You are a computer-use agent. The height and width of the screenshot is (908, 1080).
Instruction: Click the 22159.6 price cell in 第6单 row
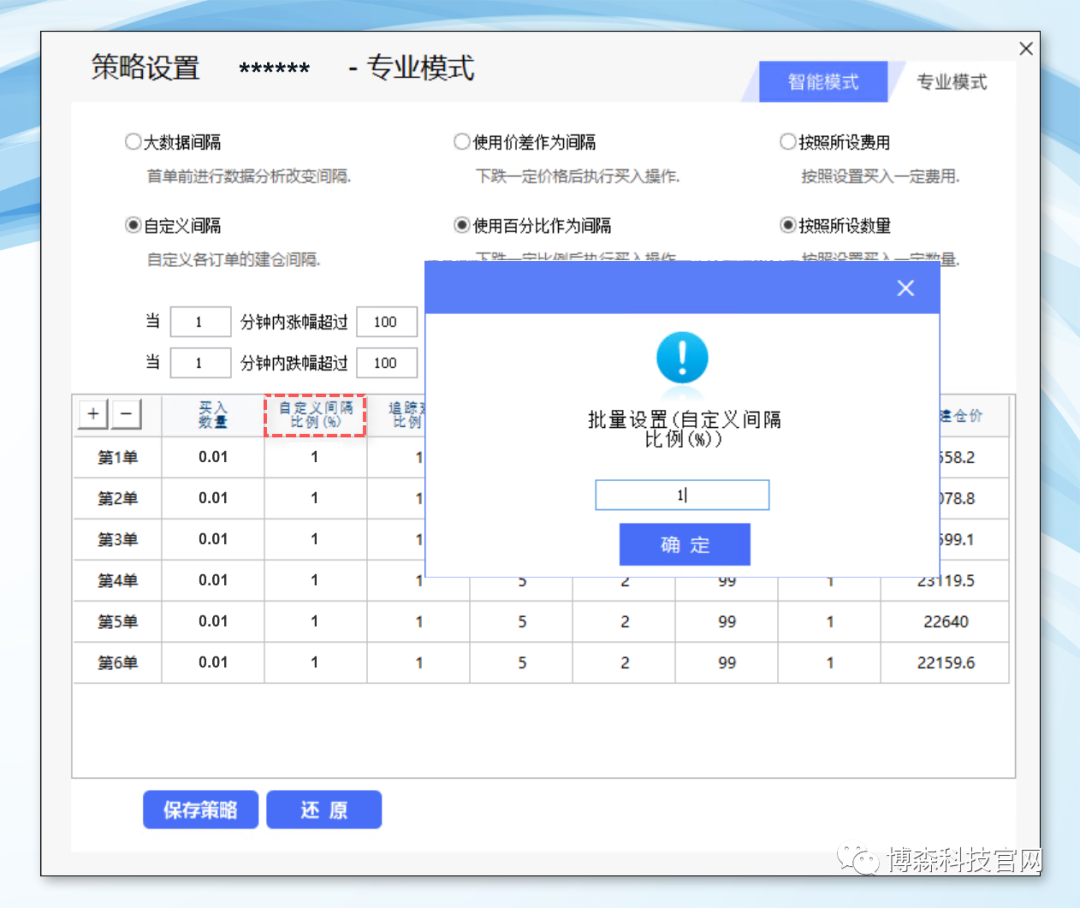945,663
